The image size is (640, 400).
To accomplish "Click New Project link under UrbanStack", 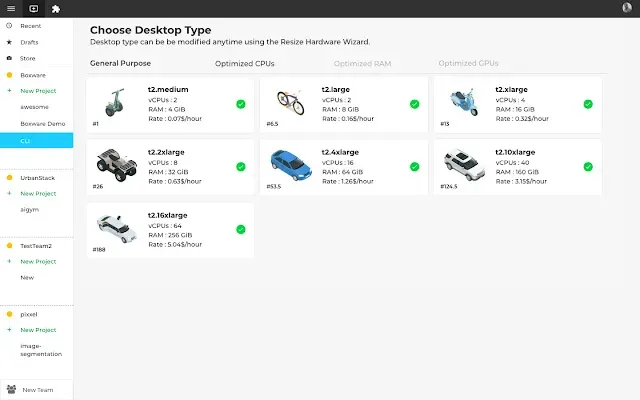I will pos(38,193).
